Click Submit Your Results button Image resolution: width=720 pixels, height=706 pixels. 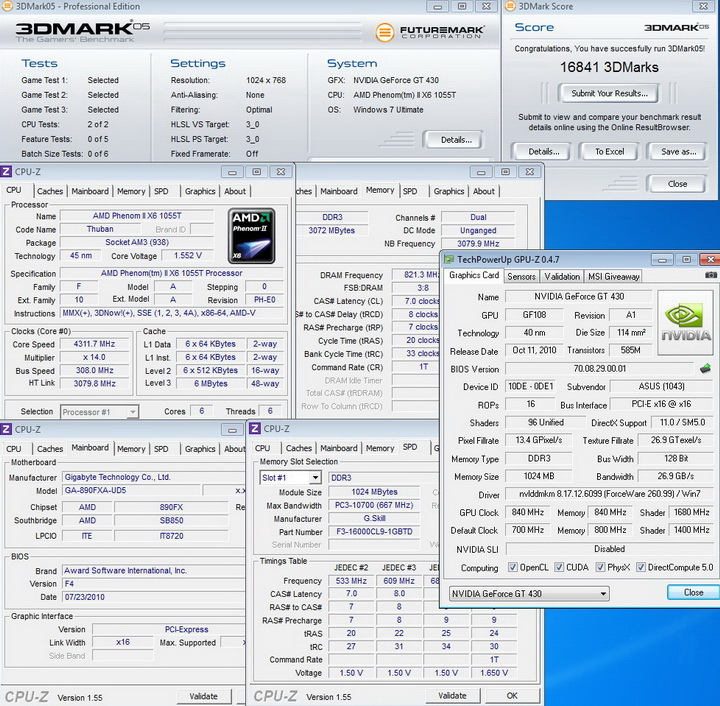[x=609, y=93]
